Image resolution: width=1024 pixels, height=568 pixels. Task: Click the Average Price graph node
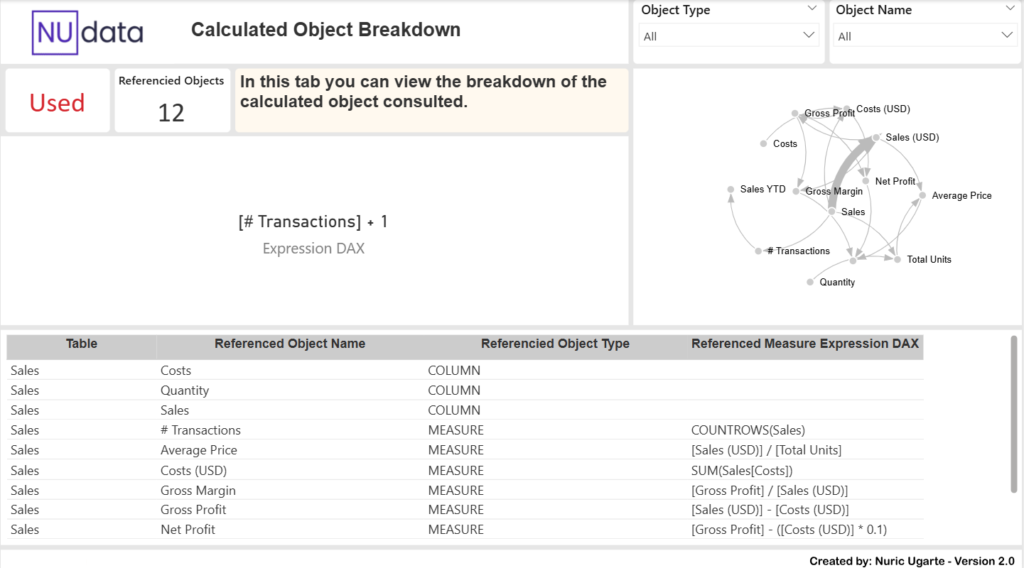pos(923,195)
